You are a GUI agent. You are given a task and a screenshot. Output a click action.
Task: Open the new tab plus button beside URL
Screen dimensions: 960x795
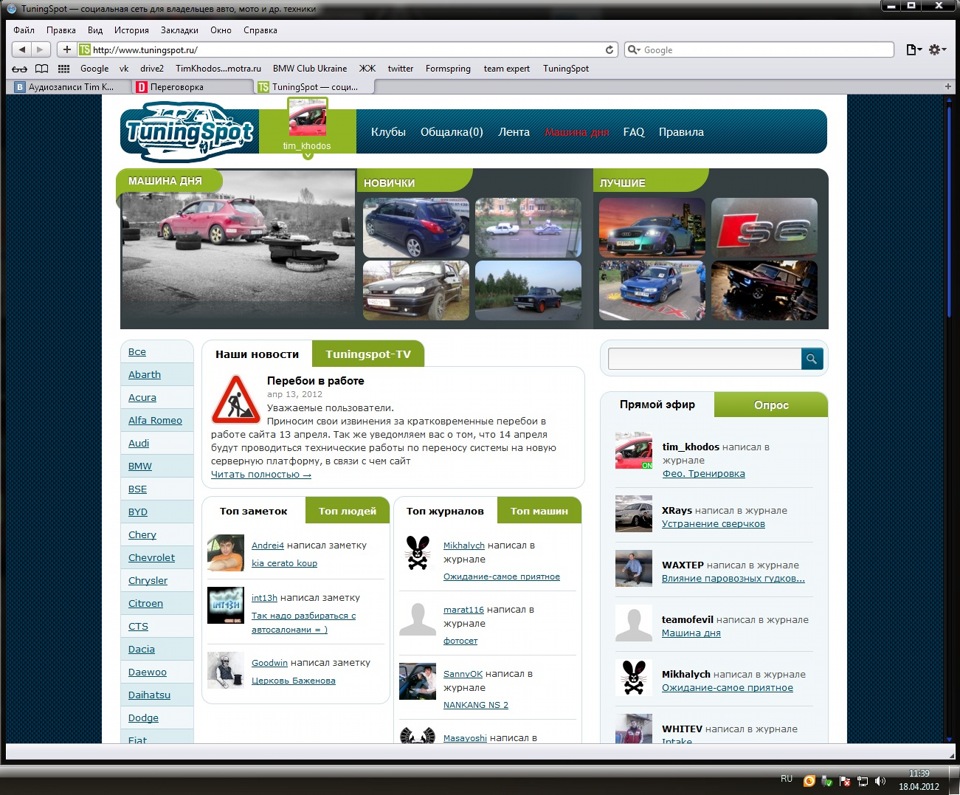(x=67, y=50)
